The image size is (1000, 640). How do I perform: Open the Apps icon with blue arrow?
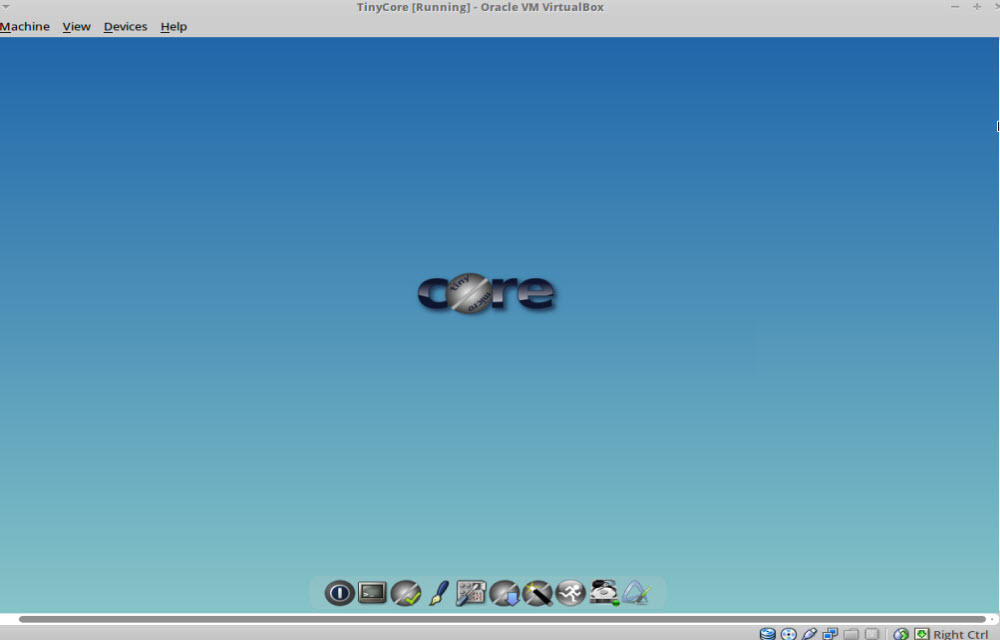pos(504,593)
